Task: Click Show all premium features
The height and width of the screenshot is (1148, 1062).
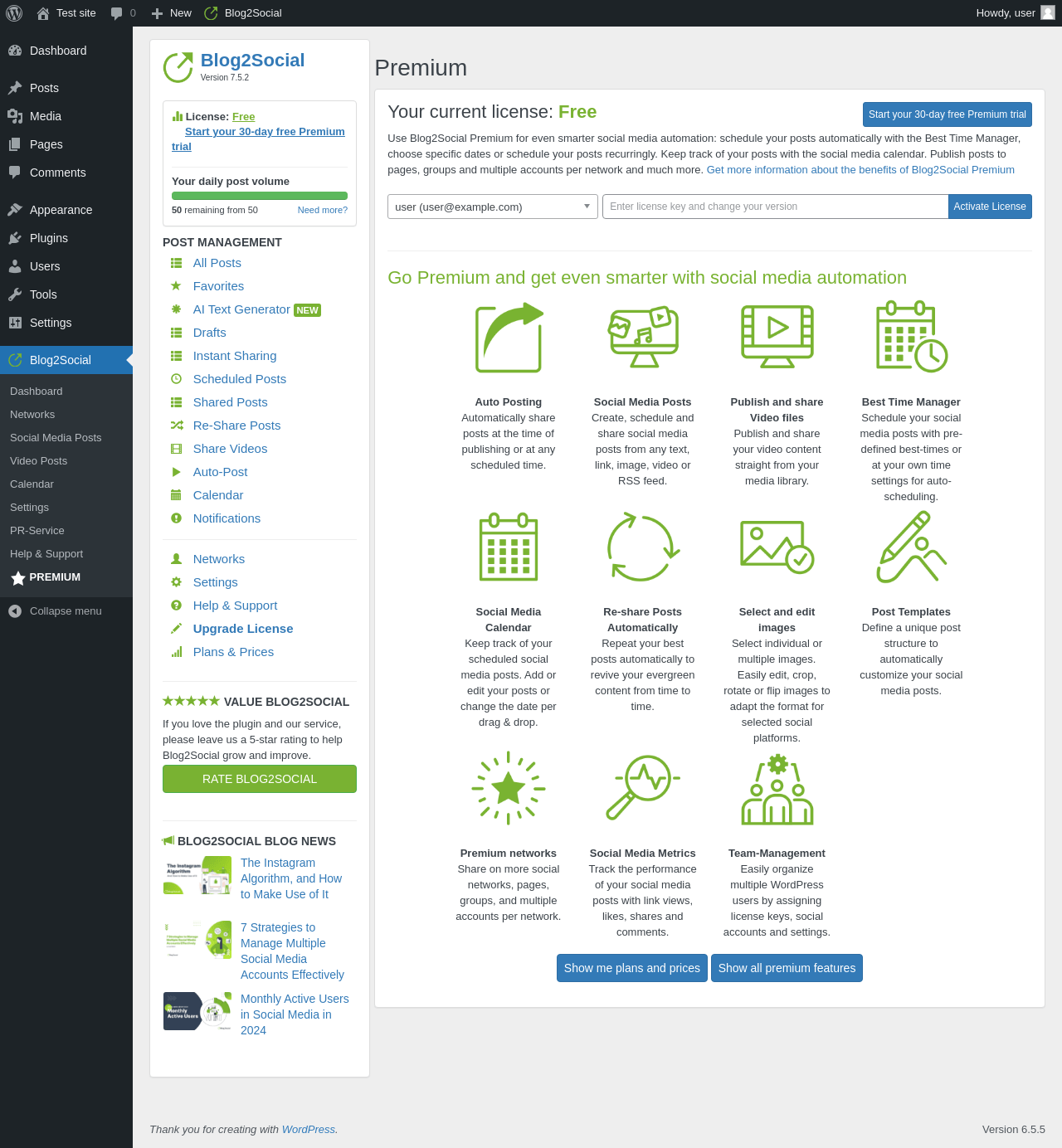Action: coord(787,968)
